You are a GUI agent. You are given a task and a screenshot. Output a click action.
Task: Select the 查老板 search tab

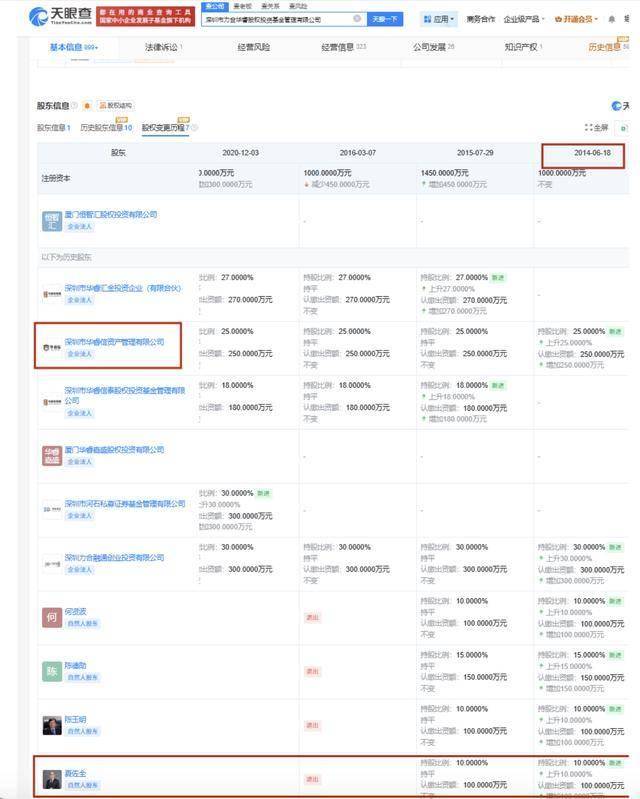[x=243, y=6]
